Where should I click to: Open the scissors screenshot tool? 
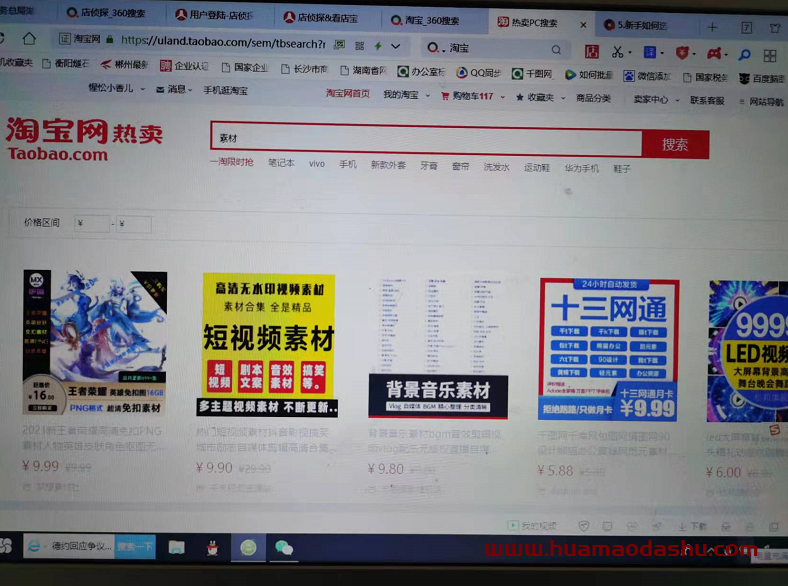tap(617, 52)
